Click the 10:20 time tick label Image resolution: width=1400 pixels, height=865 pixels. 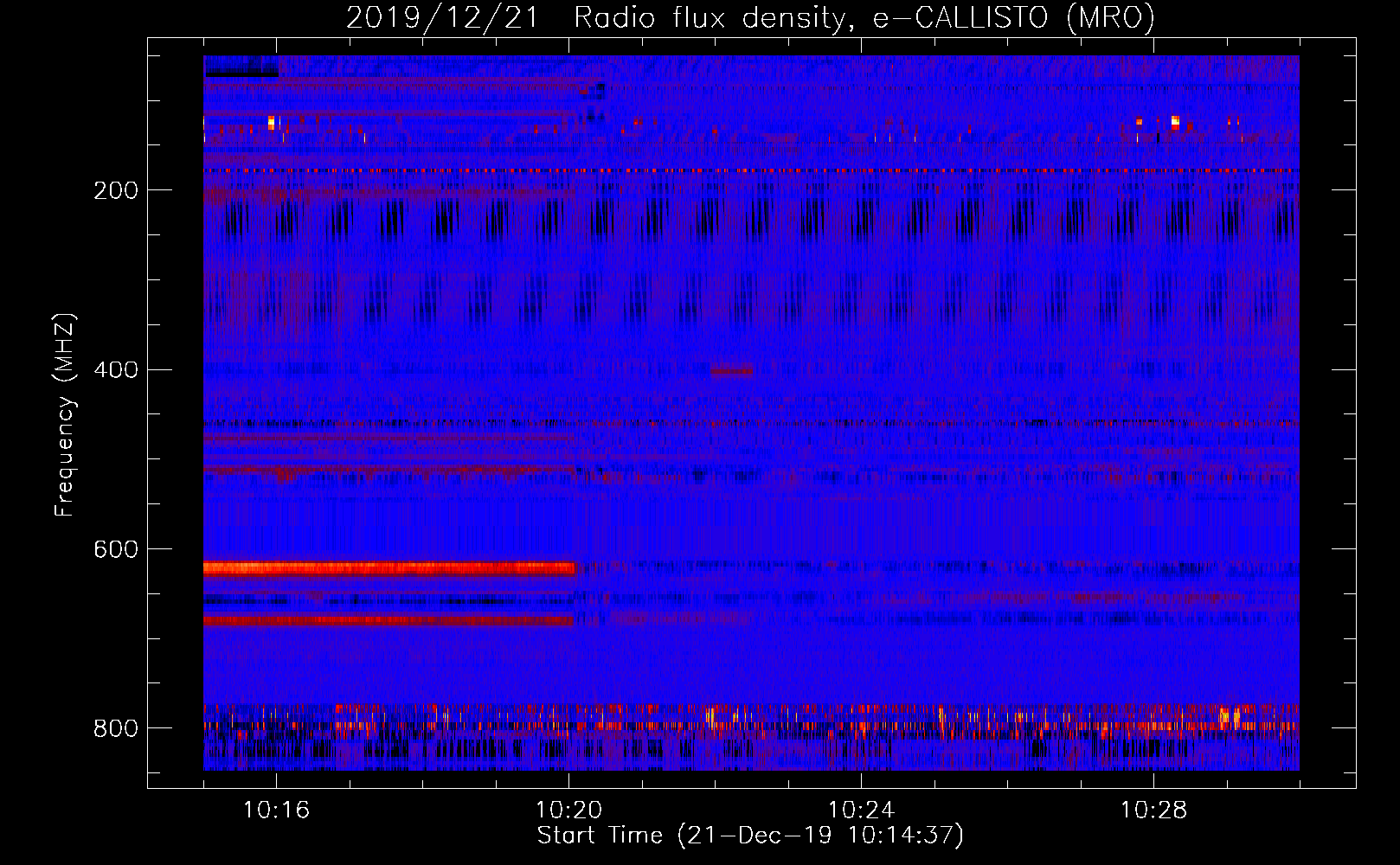point(568,811)
